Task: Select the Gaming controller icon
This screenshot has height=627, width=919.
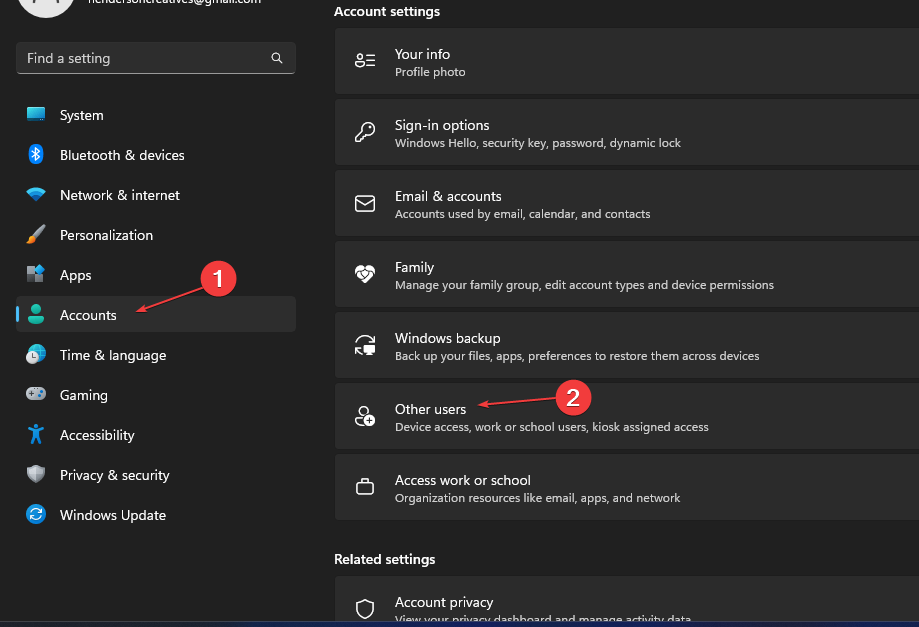Action: pyautogui.click(x=36, y=395)
